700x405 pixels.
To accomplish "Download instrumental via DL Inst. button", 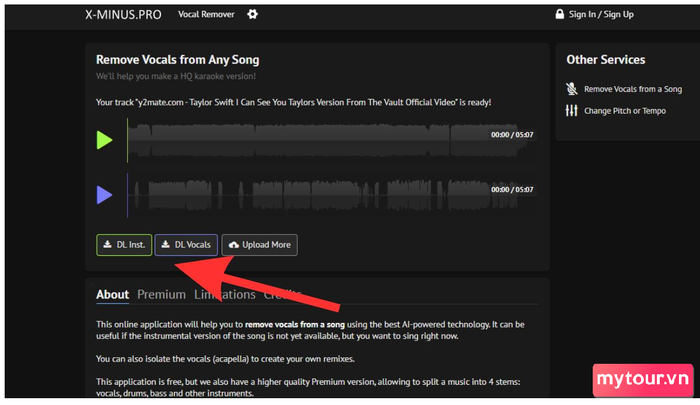I will (124, 245).
